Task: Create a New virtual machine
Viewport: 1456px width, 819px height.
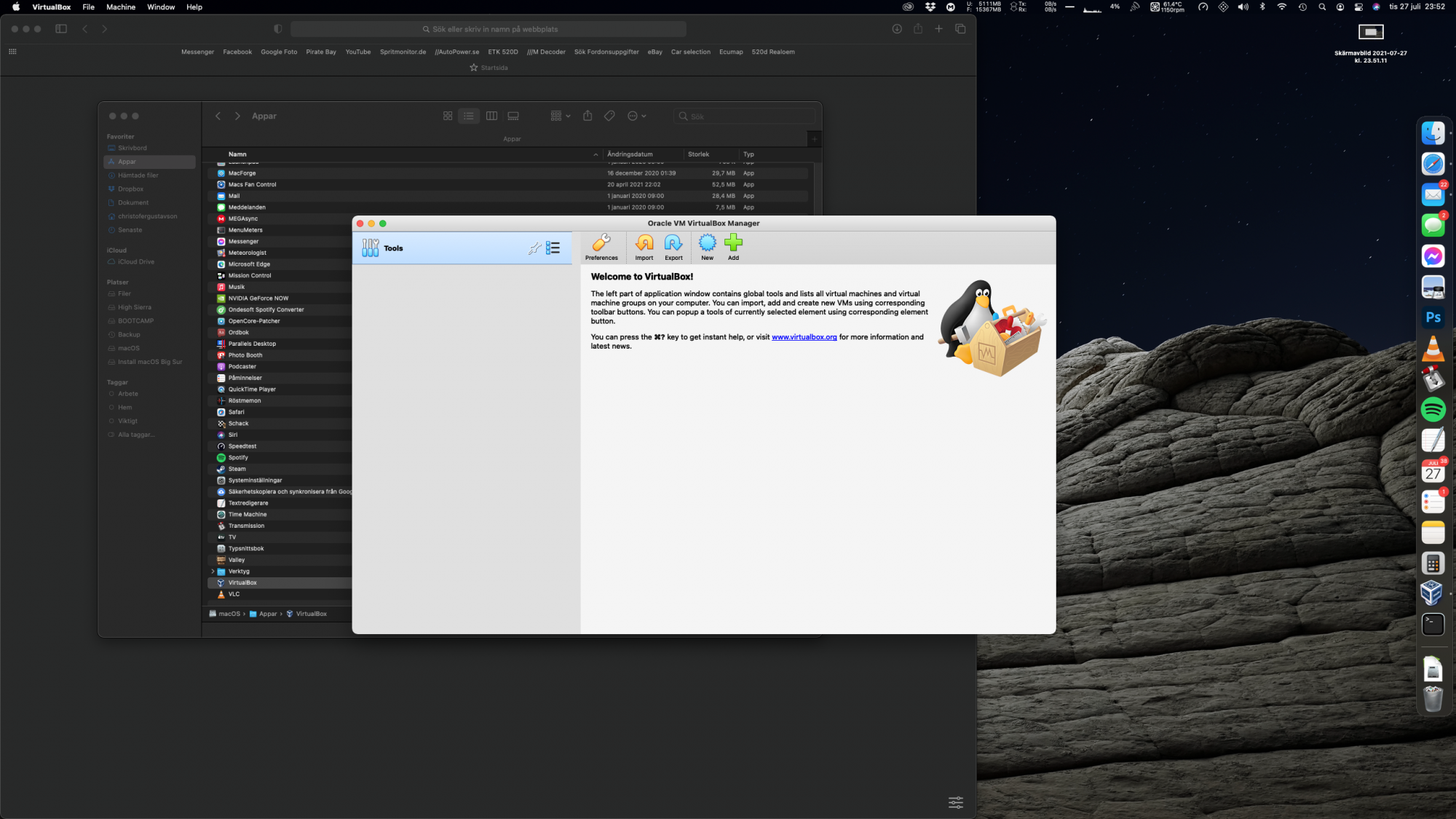Action: (707, 246)
